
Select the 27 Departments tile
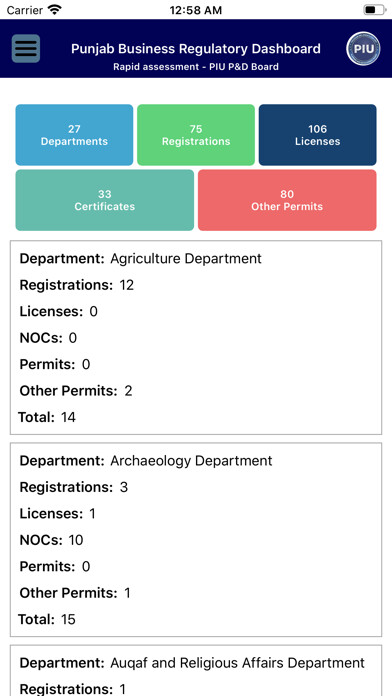tap(74, 135)
